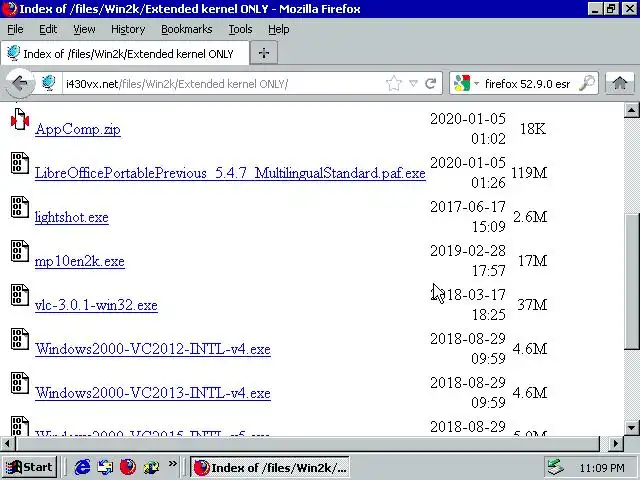The width and height of the screenshot is (640, 480).
Task: Click the 11:09 PM taskbar clock
Action: pyautogui.click(x=602, y=468)
